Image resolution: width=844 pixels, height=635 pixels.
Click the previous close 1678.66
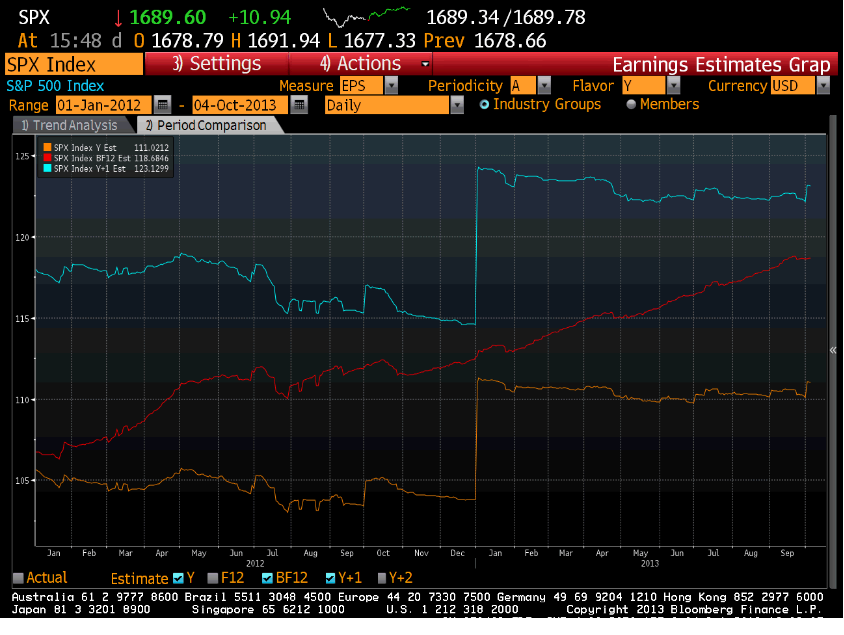pyautogui.click(x=510, y=41)
